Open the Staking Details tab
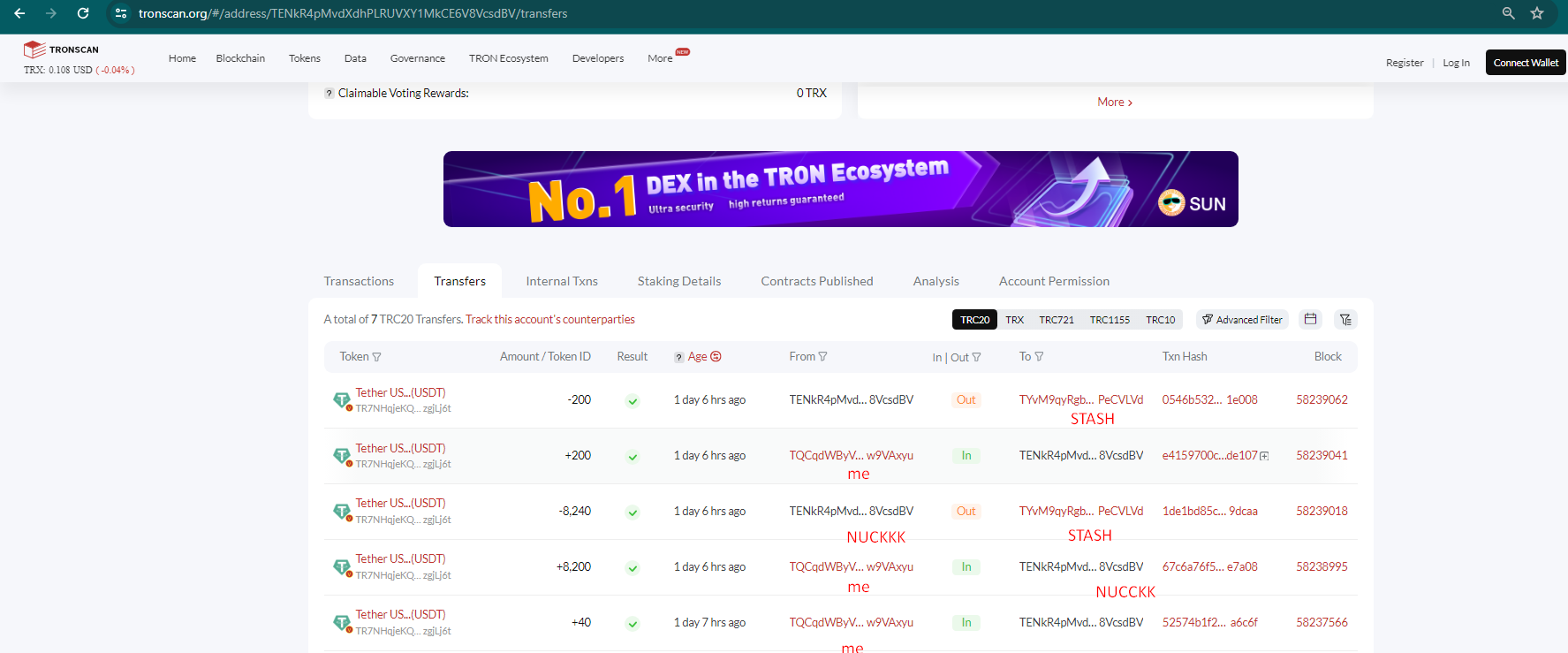Screen dimensions: 1568x653 tap(679, 281)
